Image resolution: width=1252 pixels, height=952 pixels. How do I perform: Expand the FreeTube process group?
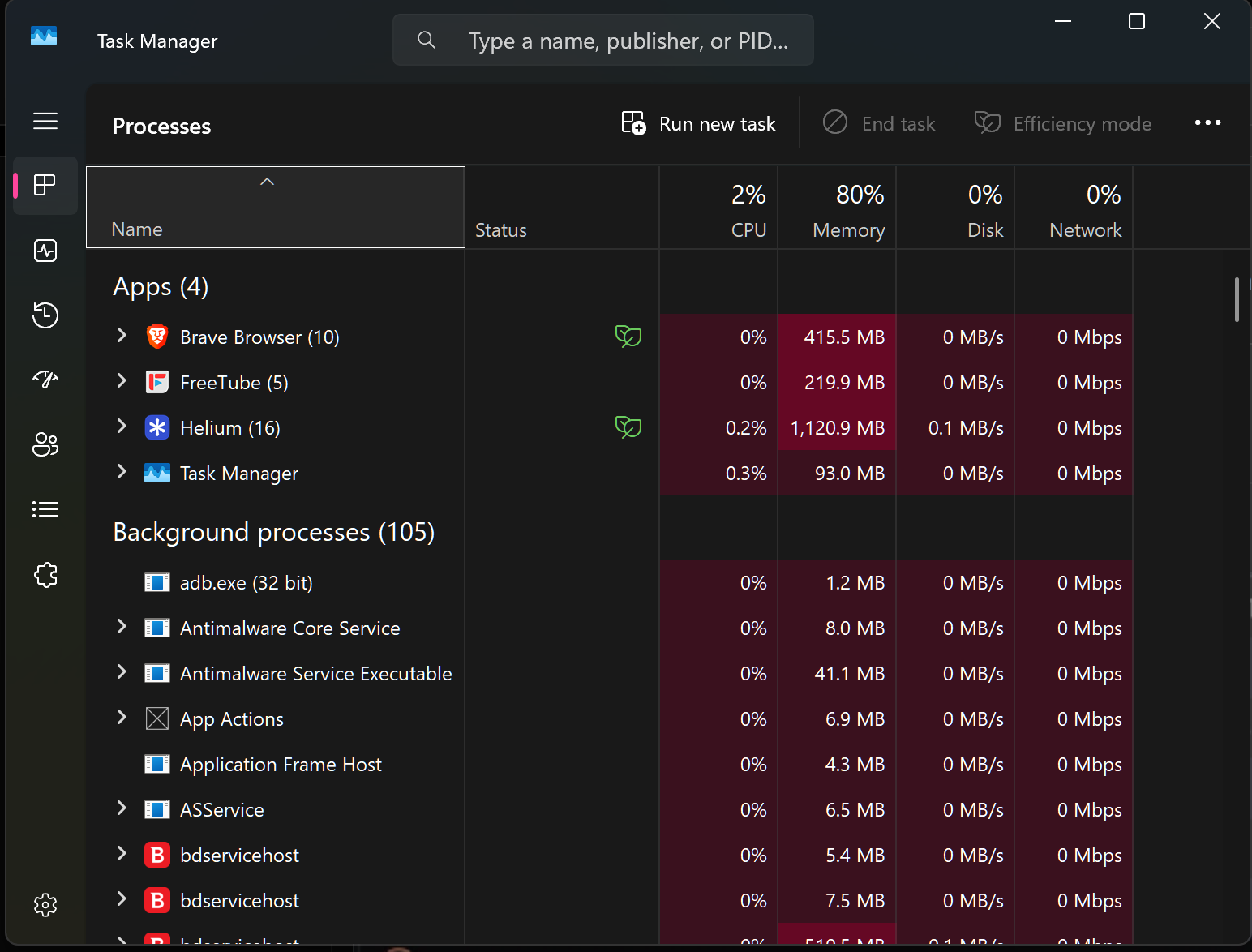[122, 380]
